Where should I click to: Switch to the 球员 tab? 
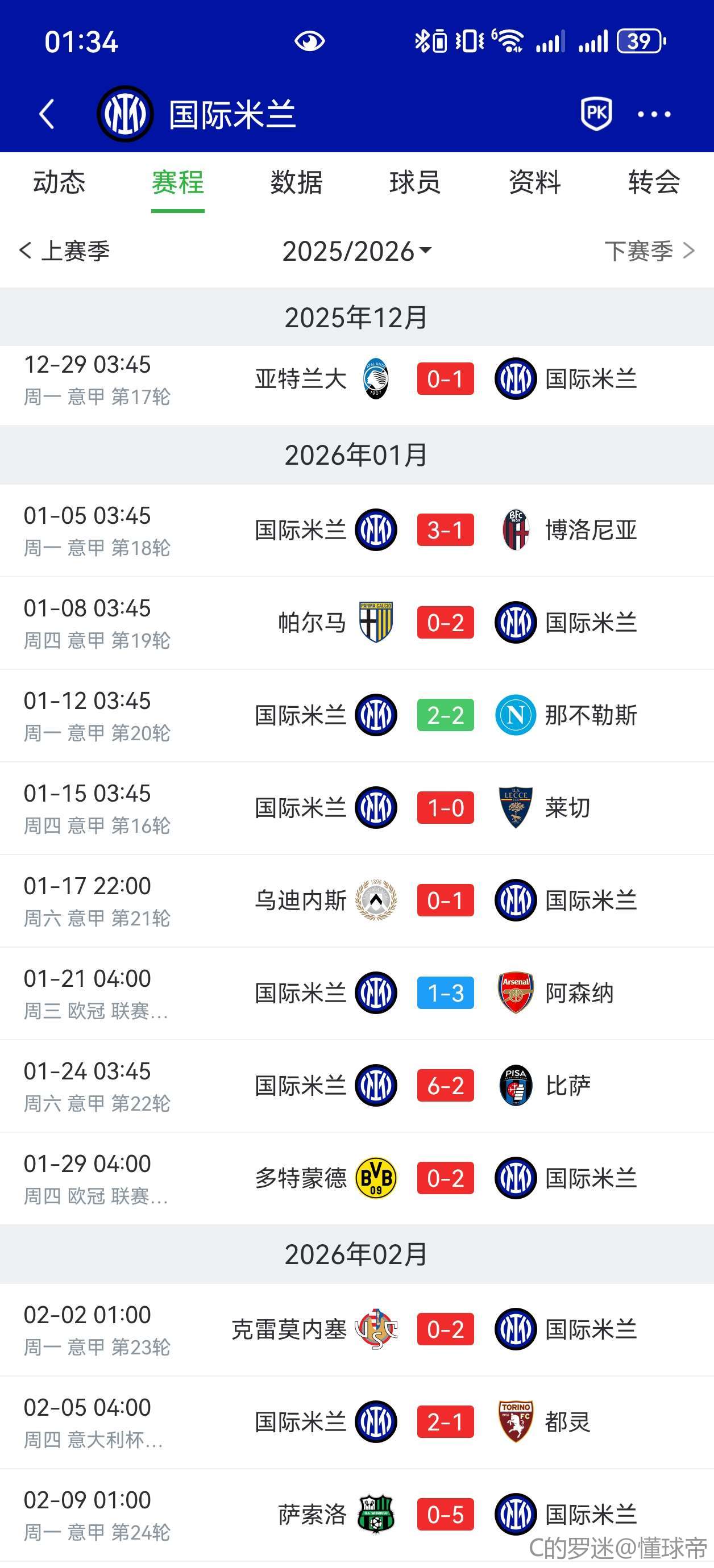pyautogui.click(x=415, y=182)
